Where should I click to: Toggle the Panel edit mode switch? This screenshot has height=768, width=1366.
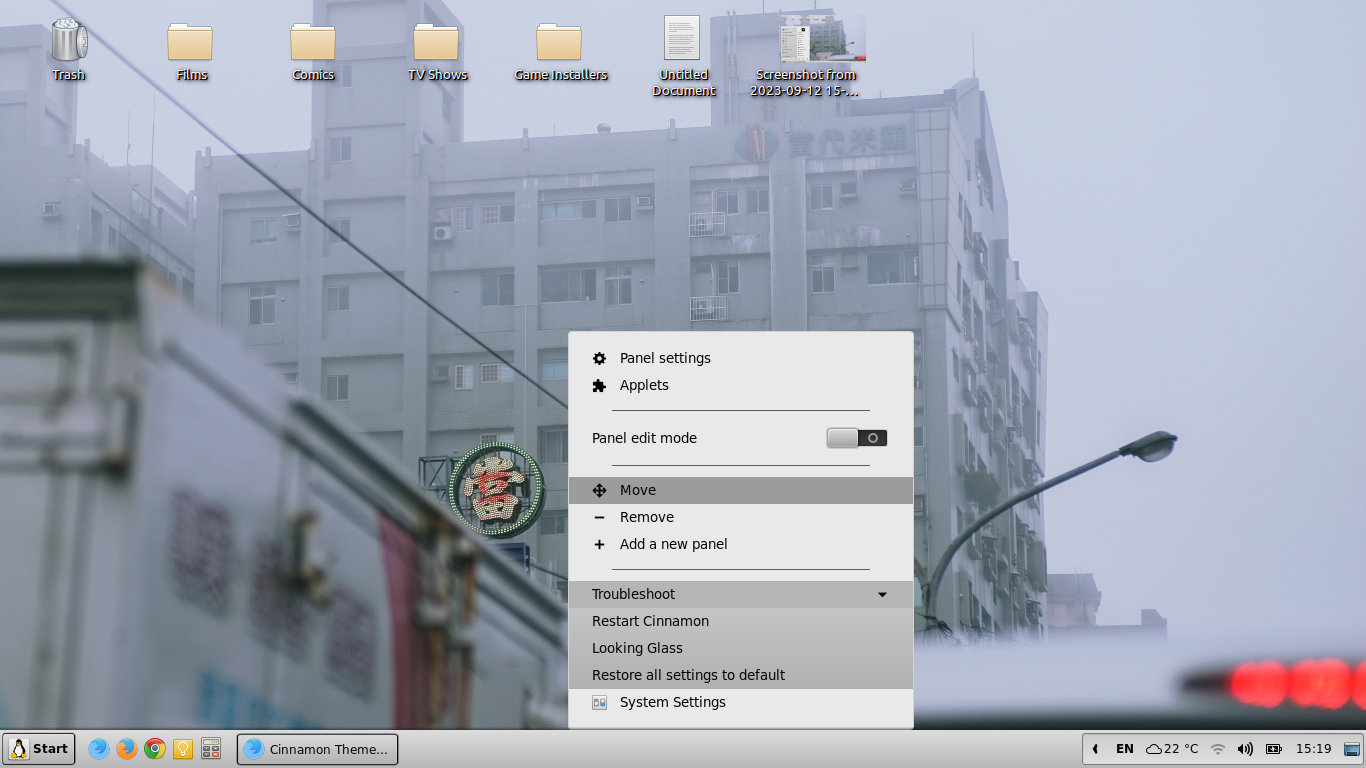pos(857,438)
